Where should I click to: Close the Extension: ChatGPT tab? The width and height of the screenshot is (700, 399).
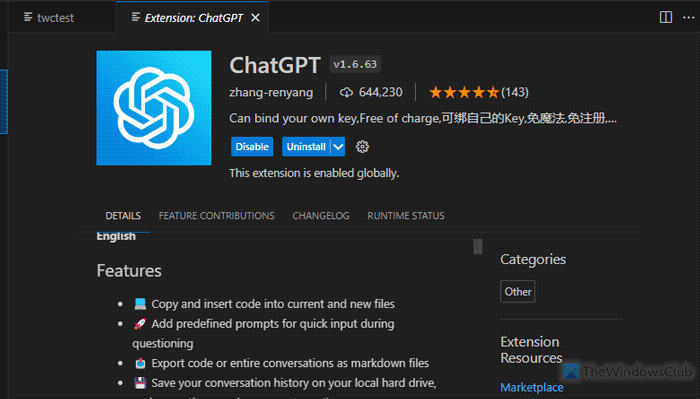pyautogui.click(x=255, y=18)
